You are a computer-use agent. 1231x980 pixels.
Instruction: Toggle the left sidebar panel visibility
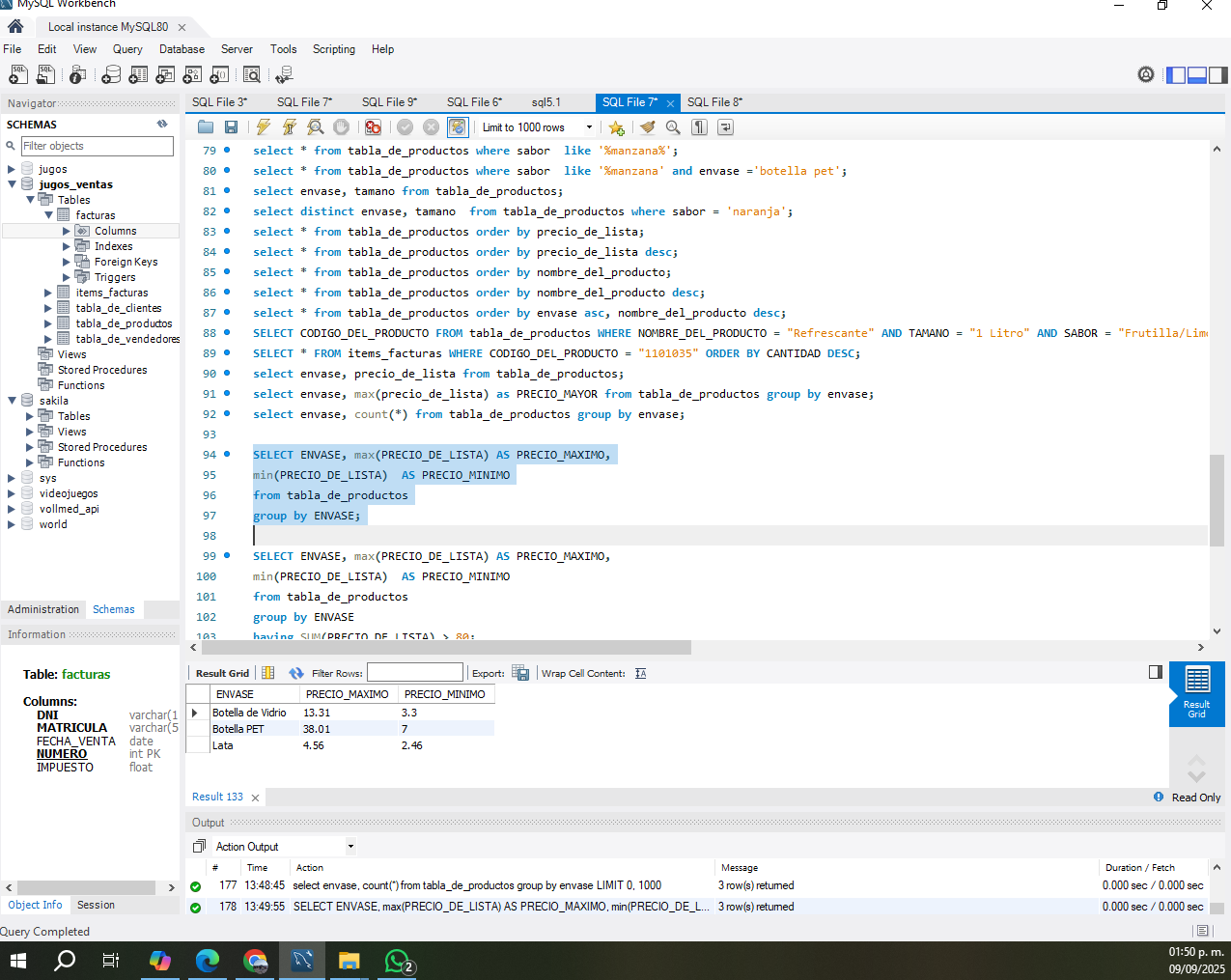pos(1176,74)
